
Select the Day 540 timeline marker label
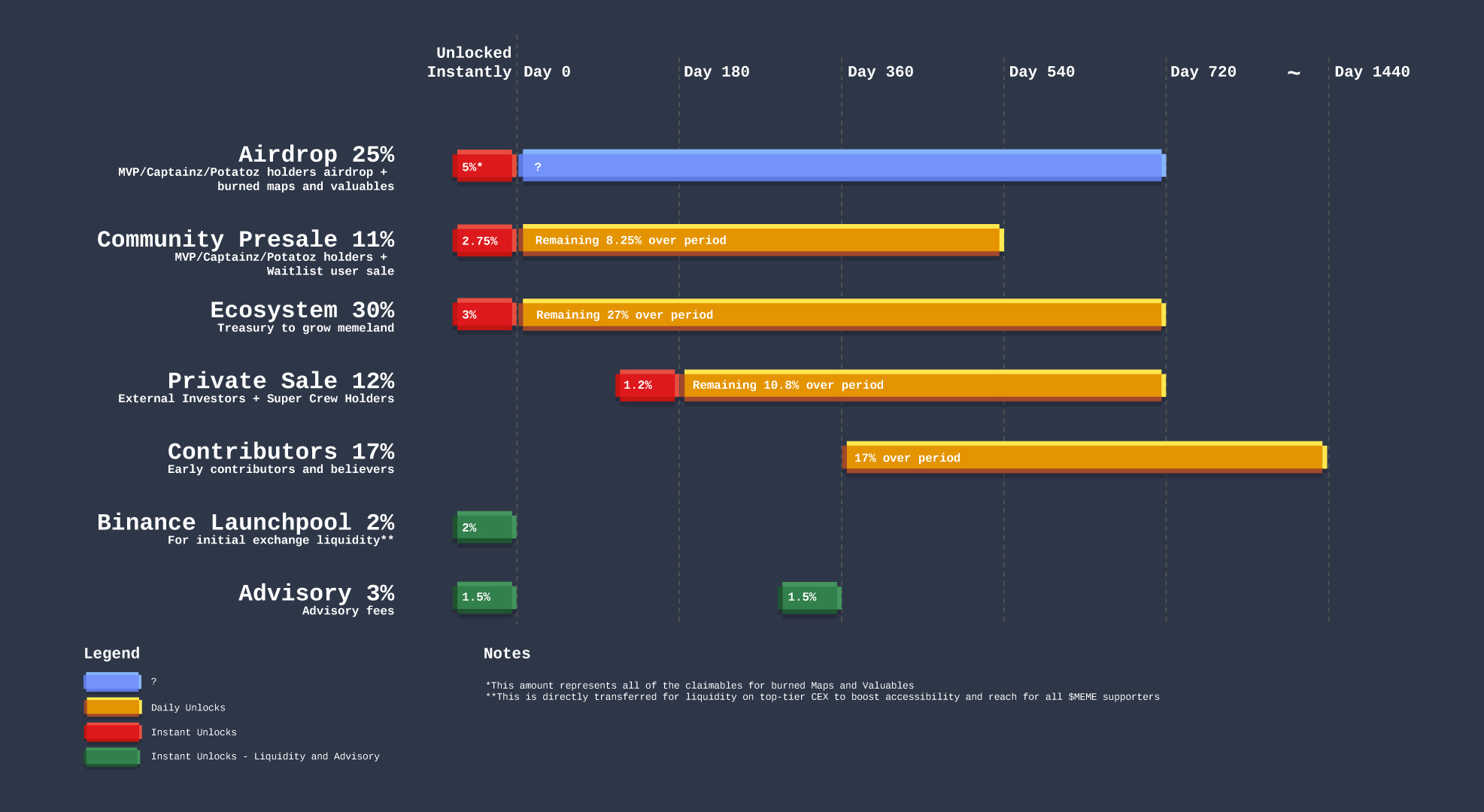(1042, 72)
